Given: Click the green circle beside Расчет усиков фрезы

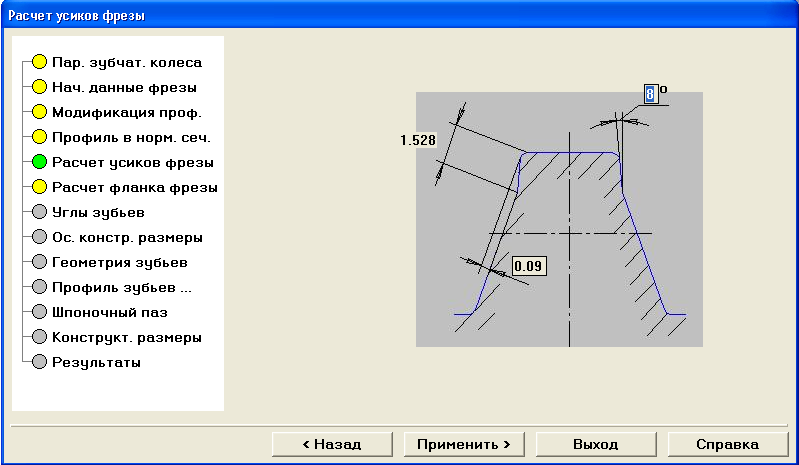Looking at the screenshot, I should tap(39, 162).
